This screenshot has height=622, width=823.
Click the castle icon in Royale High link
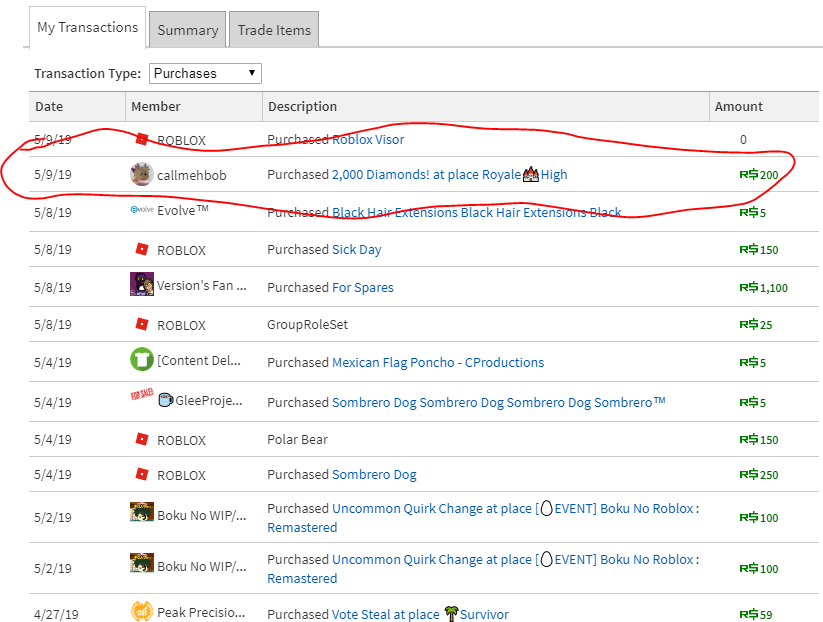coord(531,174)
